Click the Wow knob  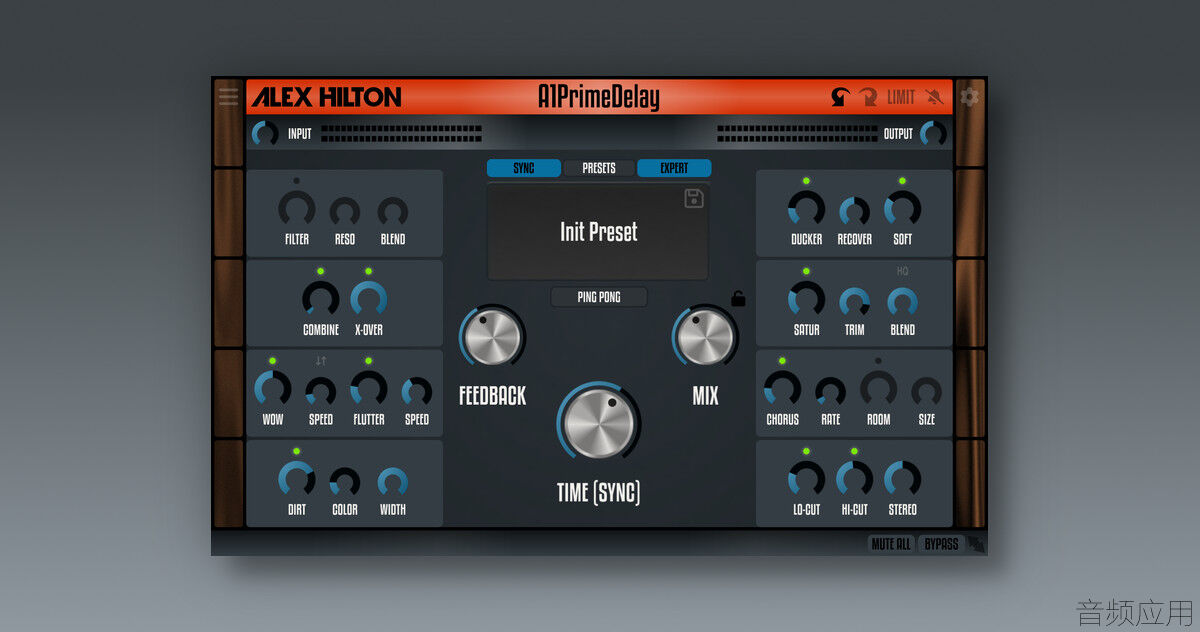[x=272, y=390]
